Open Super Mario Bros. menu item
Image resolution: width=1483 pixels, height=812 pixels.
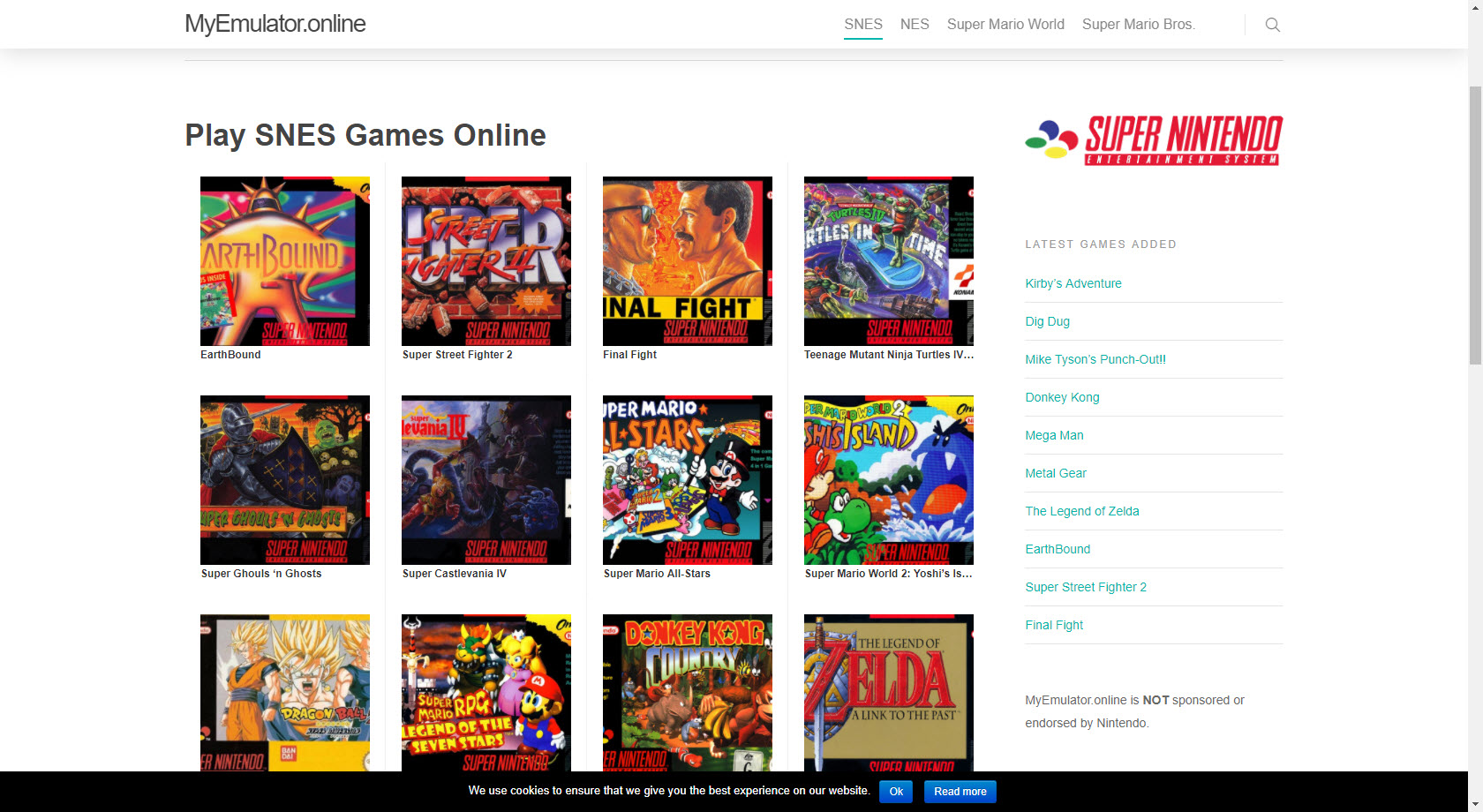1139,25
